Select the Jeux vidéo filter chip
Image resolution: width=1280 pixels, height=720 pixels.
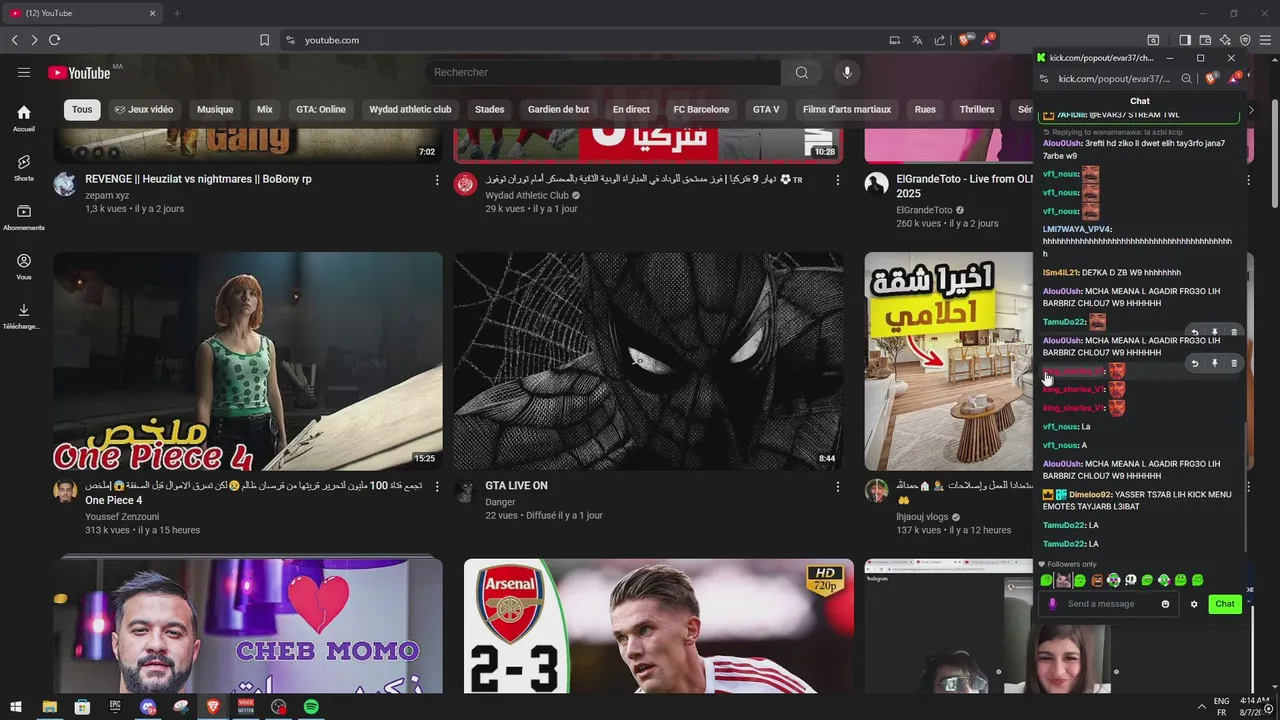coord(144,109)
